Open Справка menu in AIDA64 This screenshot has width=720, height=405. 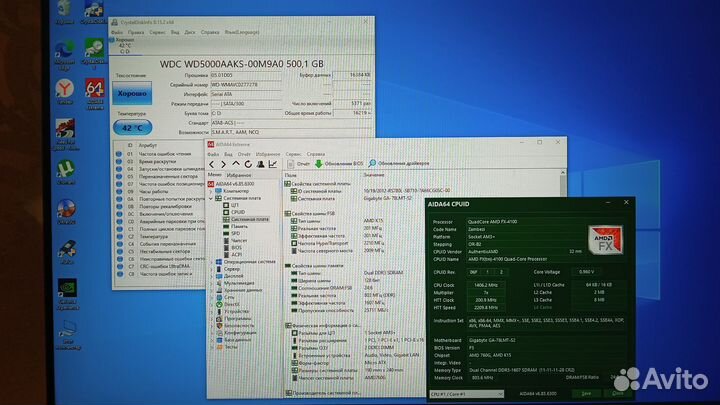pos(315,154)
